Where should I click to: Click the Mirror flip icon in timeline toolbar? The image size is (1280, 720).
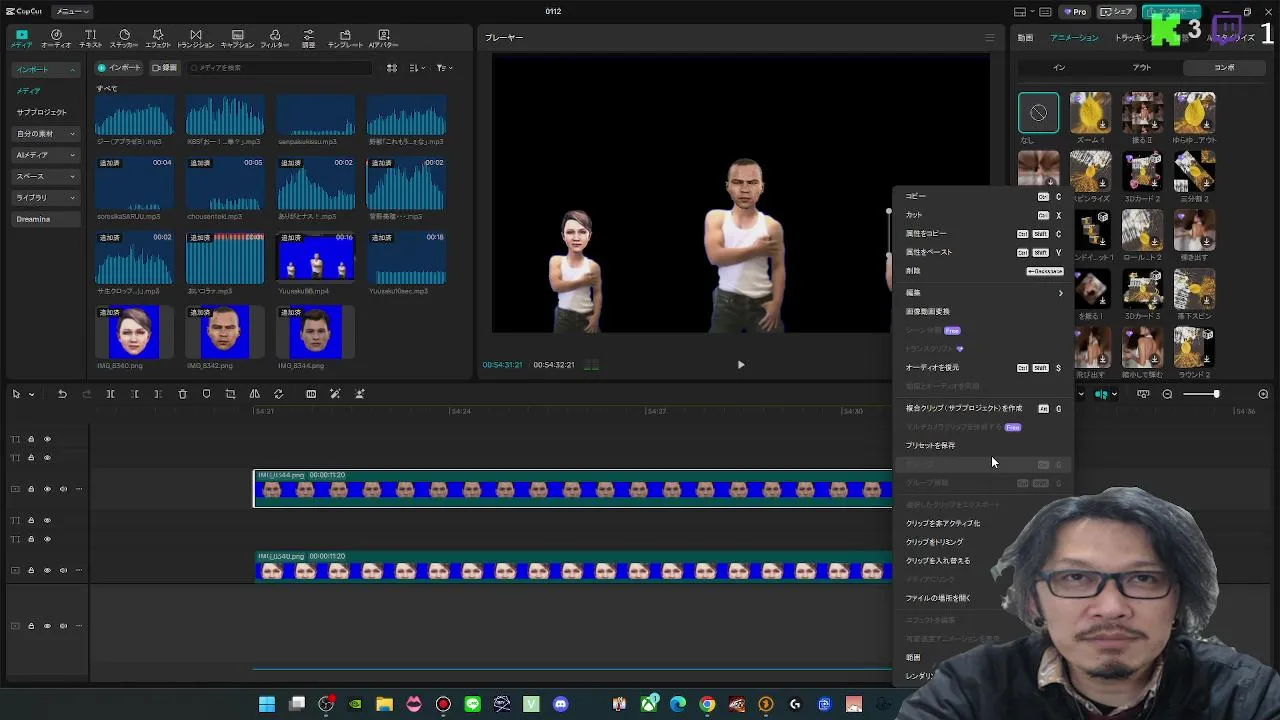254,394
